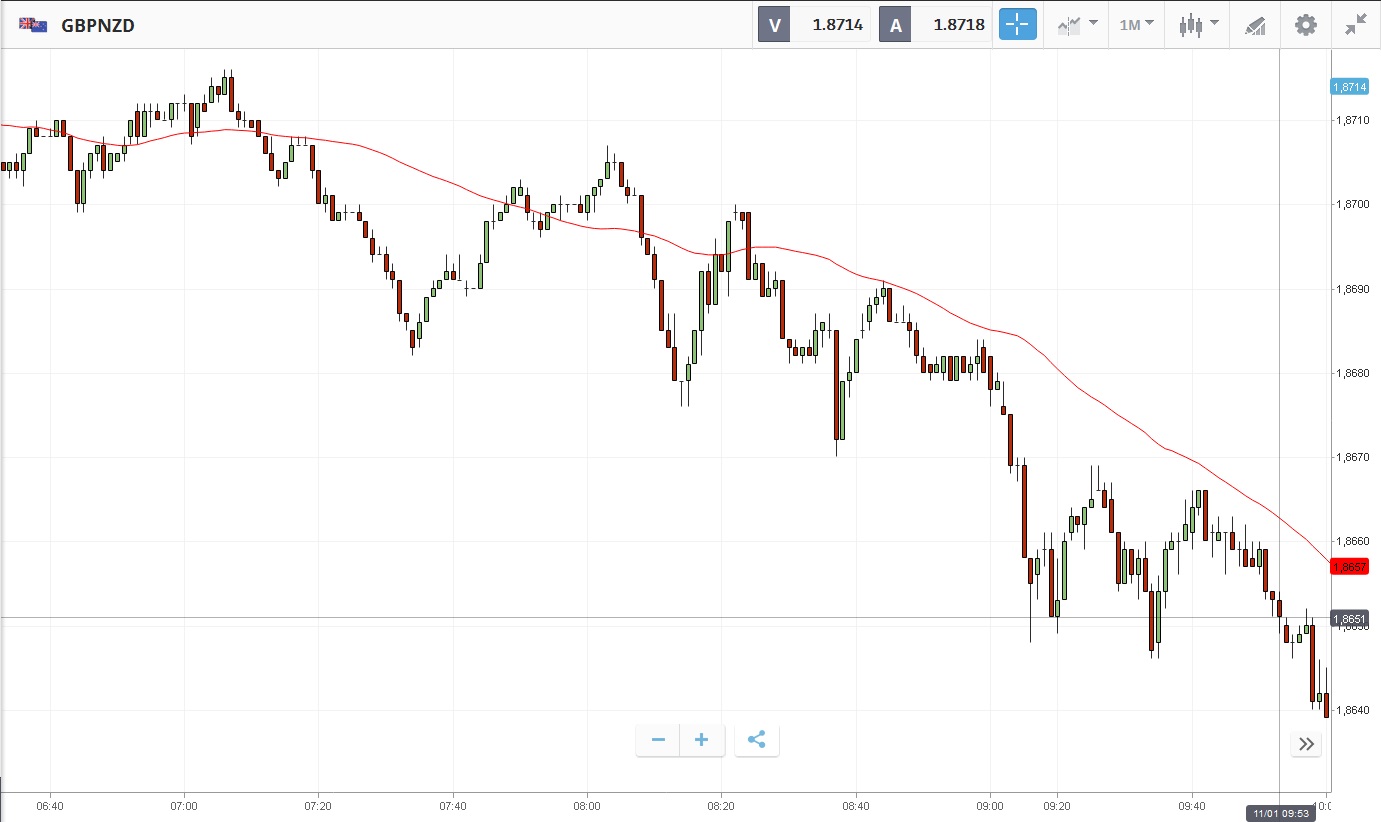This screenshot has height=822, width=1381.
Task: Click the blue 1.8714 price label
Action: click(x=1349, y=87)
